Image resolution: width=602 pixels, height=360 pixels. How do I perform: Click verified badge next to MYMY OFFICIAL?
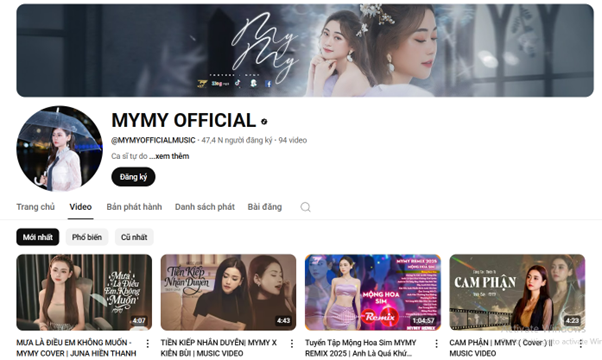(264, 121)
